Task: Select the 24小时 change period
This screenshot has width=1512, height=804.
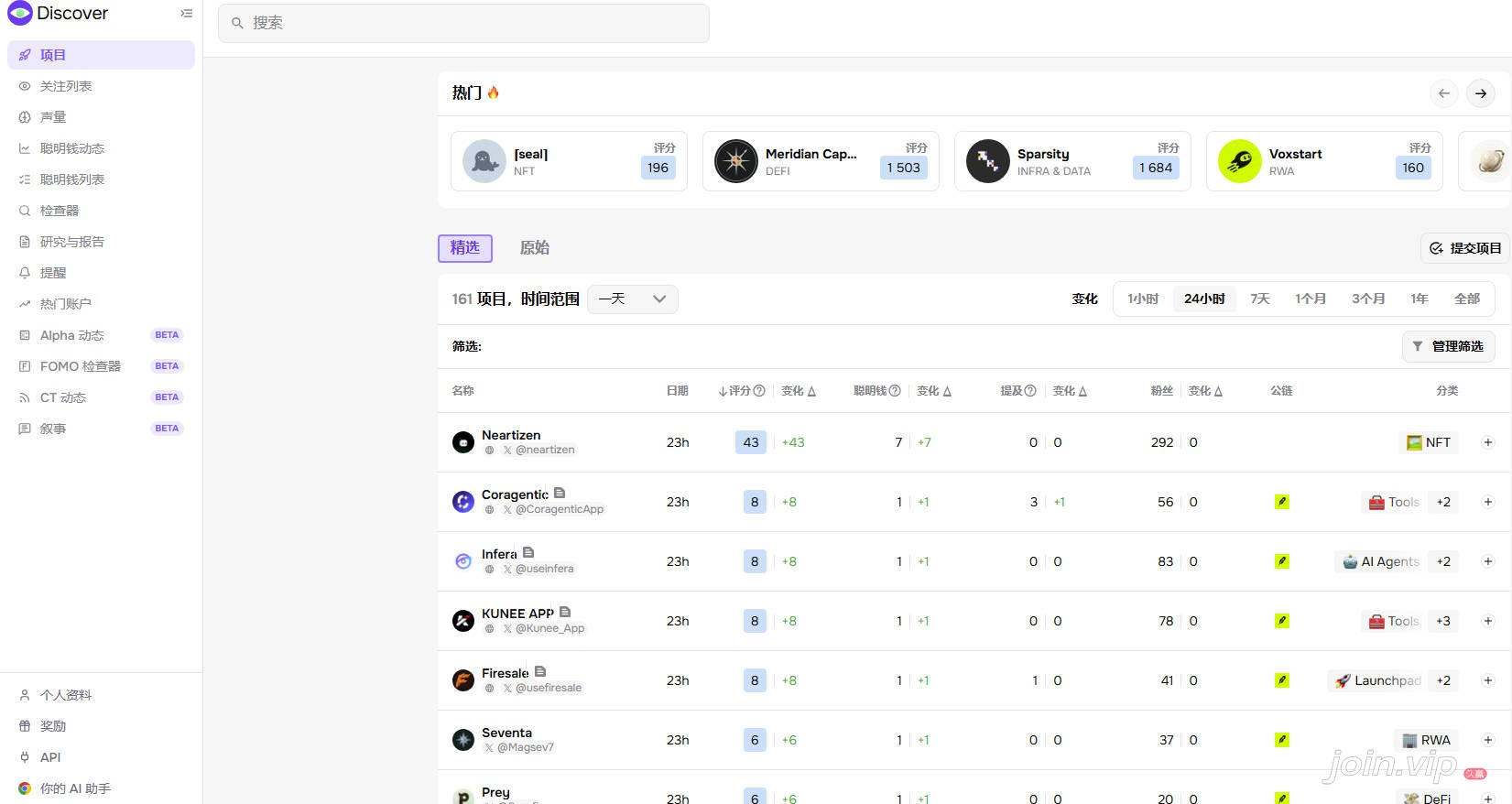Action: [x=1204, y=299]
